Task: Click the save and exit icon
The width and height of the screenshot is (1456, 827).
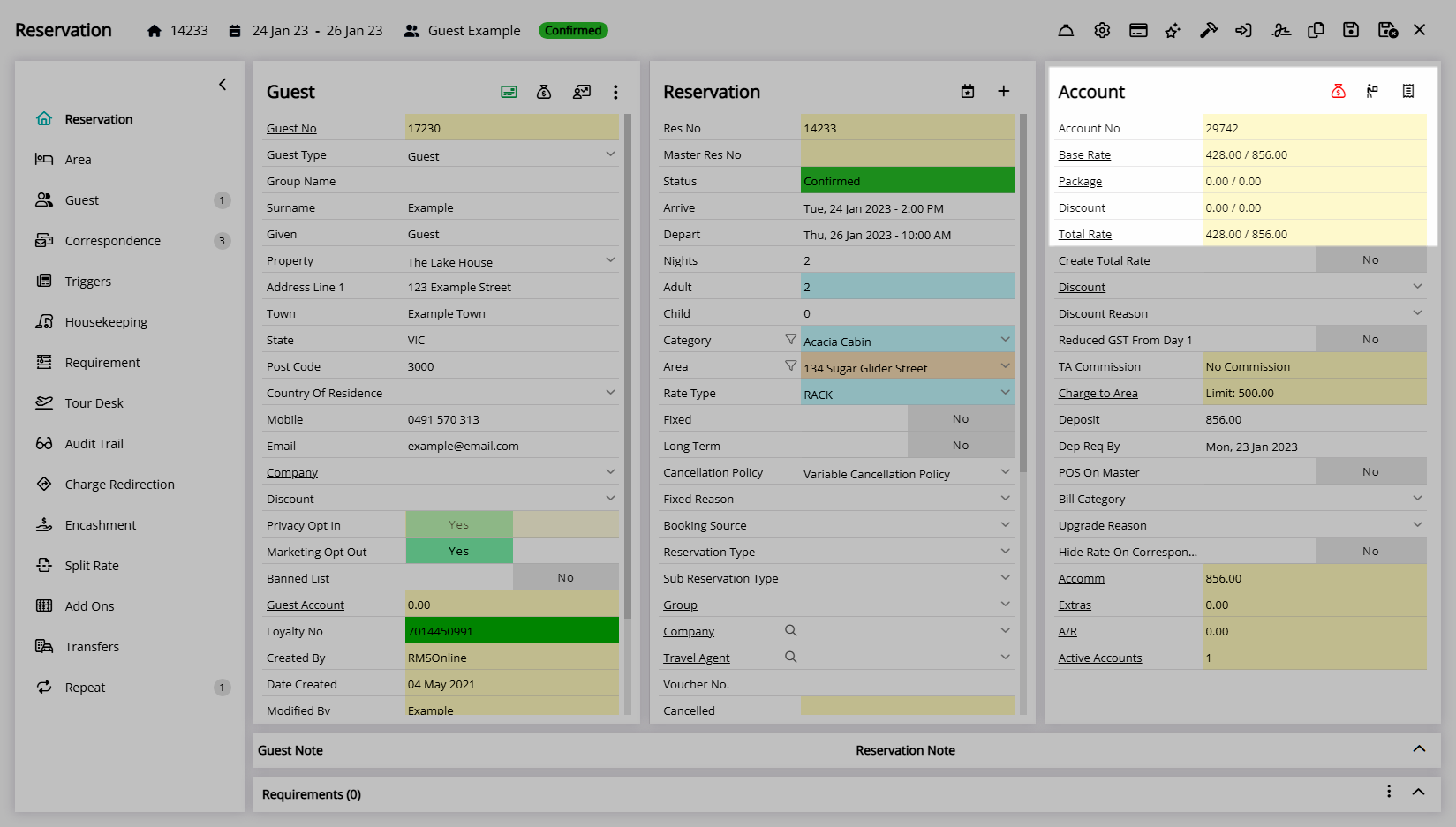Action: tap(1388, 30)
